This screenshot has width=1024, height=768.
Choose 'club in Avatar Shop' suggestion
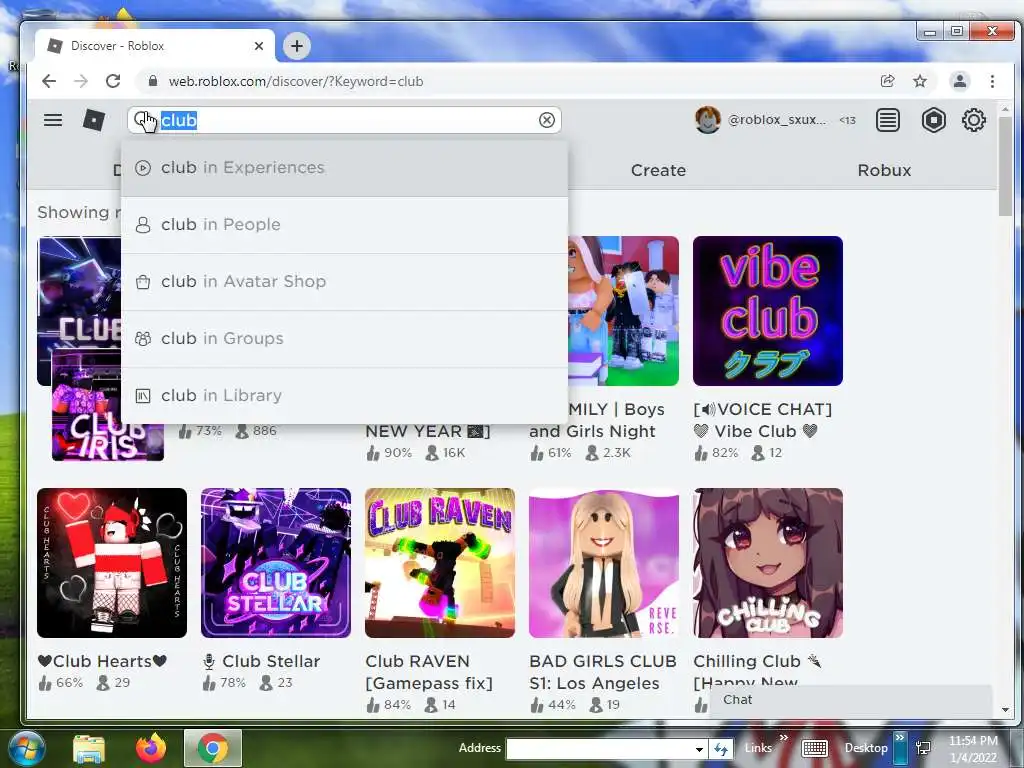point(344,281)
